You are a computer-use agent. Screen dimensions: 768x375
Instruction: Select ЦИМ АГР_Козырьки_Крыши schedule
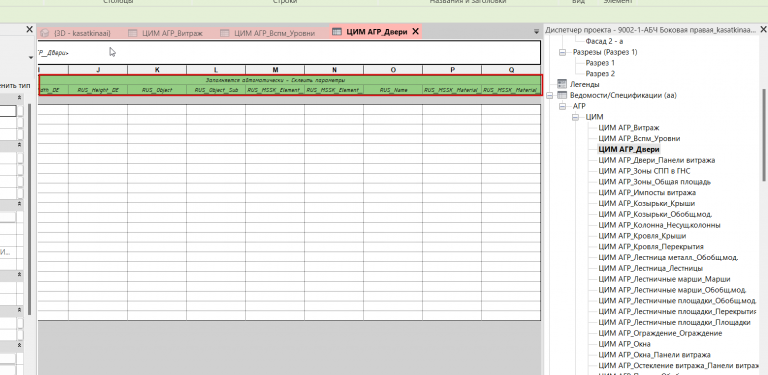pyautogui.click(x=647, y=203)
